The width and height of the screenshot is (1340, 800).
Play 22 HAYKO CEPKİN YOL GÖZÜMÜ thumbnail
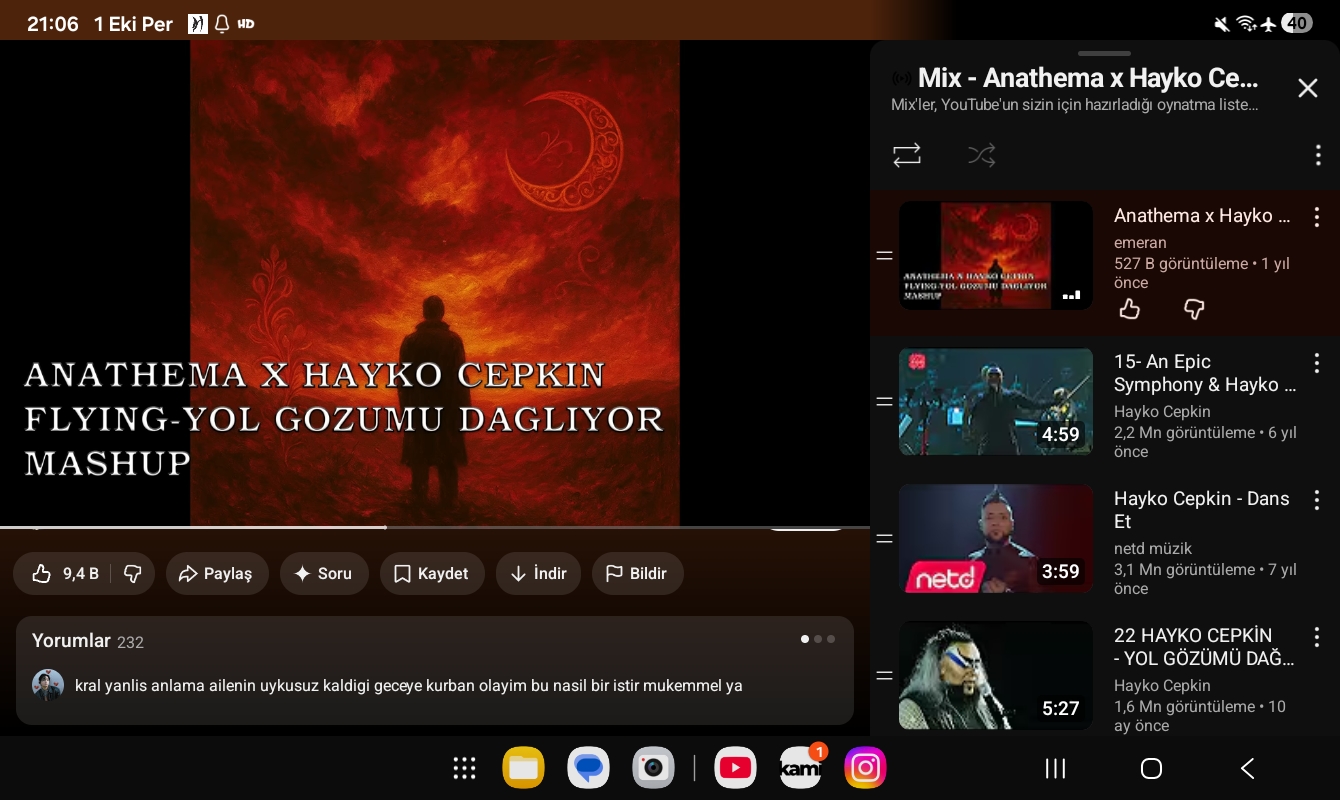coord(996,676)
